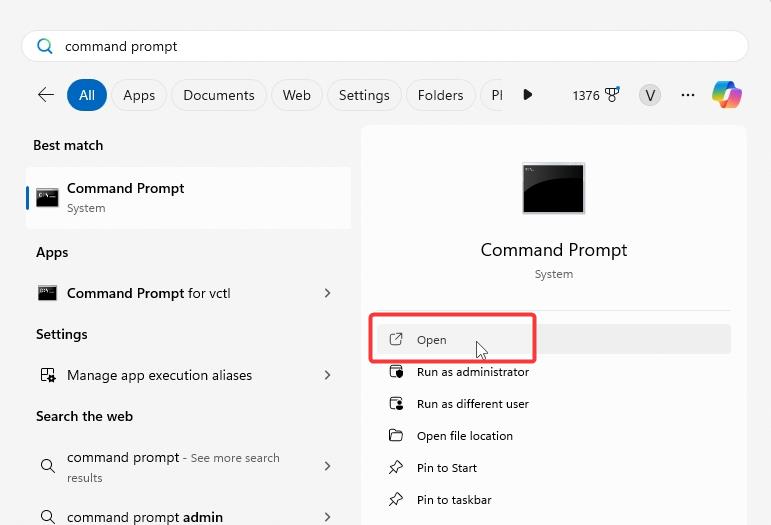Open 'command prompt - See more search results'

click(186, 467)
